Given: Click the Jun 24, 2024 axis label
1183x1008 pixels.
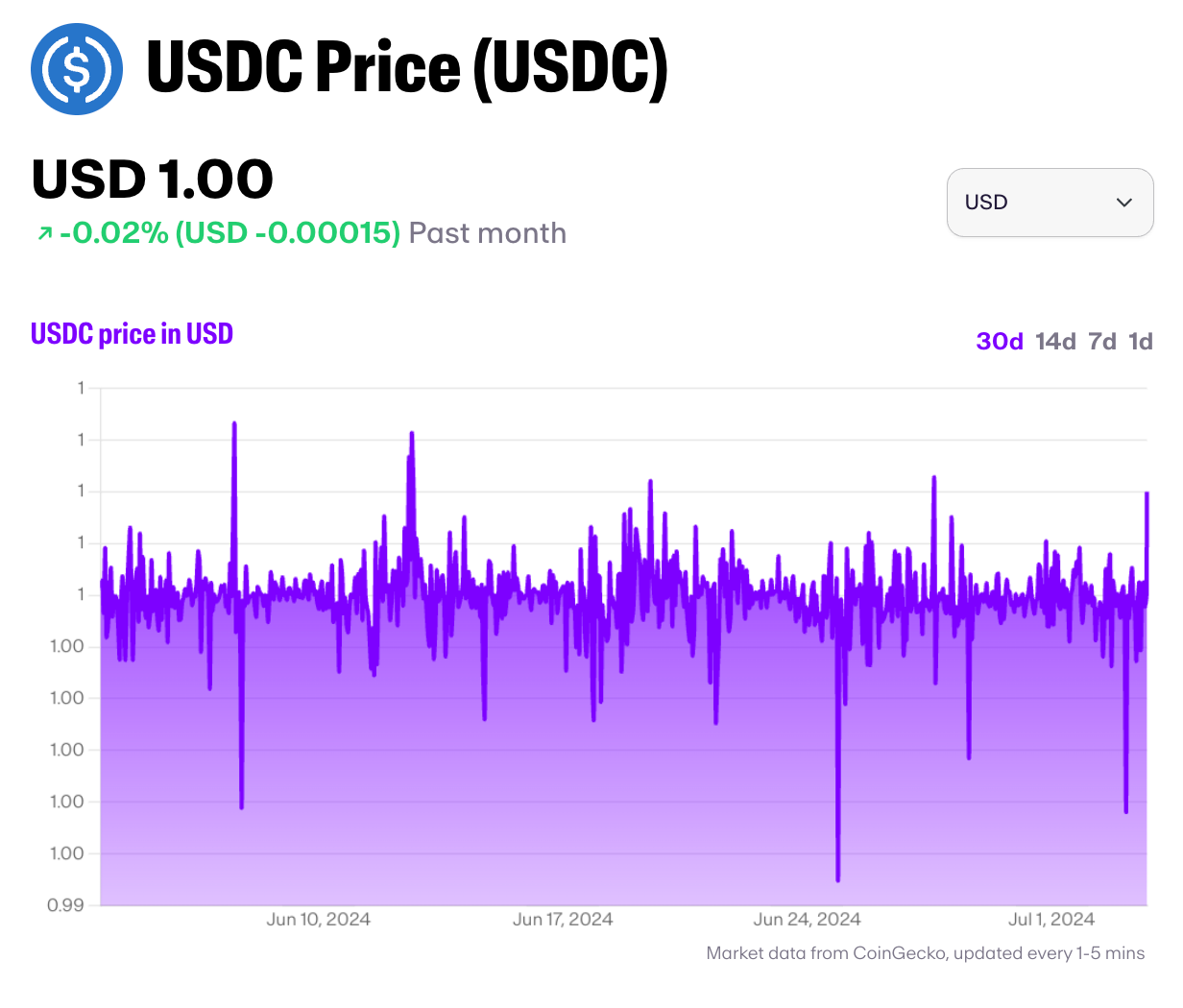Looking at the screenshot, I should pyautogui.click(x=807, y=919).
